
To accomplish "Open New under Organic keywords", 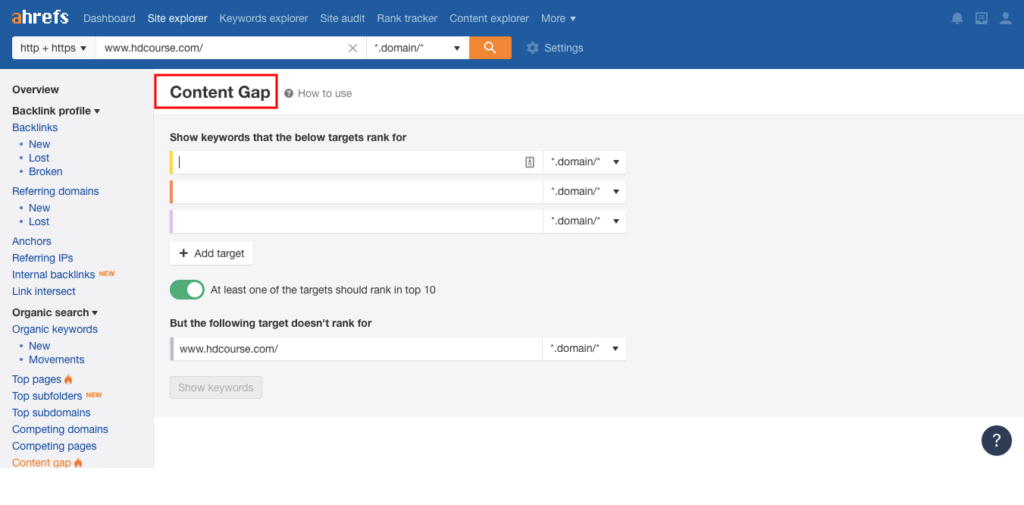I will coord(39,346).
